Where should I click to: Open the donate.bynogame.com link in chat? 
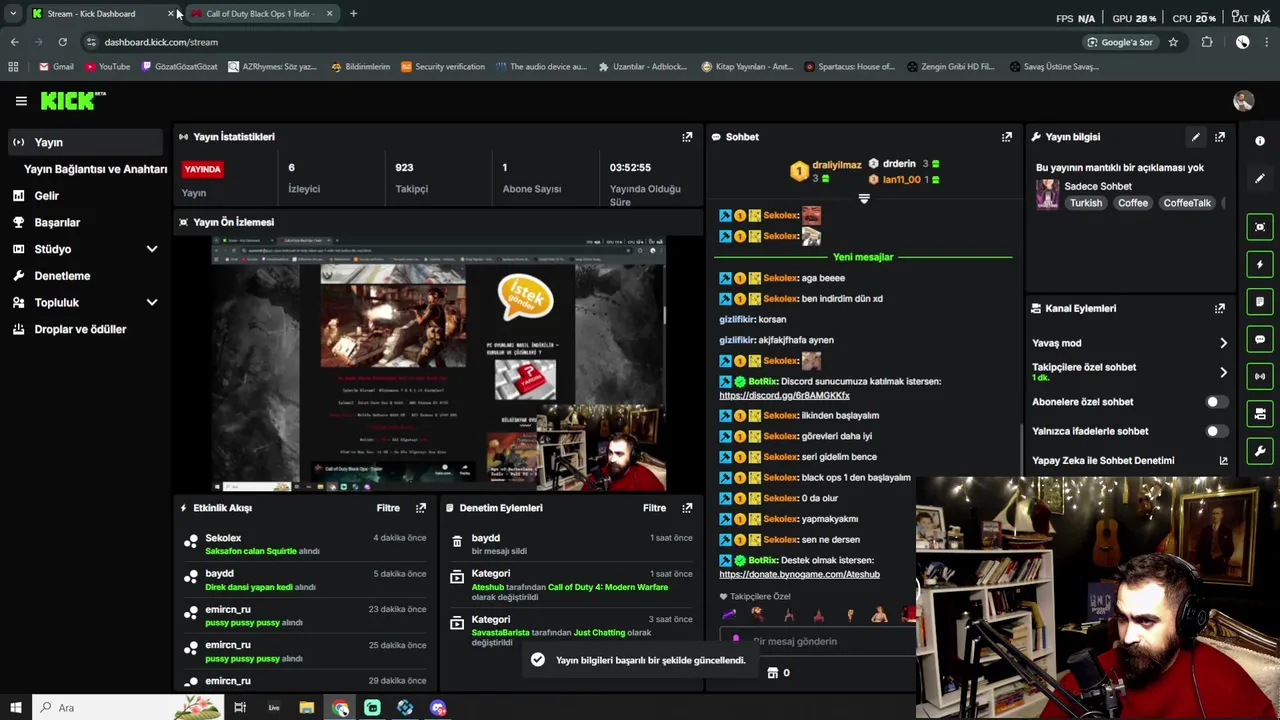[x=799, y=575]
